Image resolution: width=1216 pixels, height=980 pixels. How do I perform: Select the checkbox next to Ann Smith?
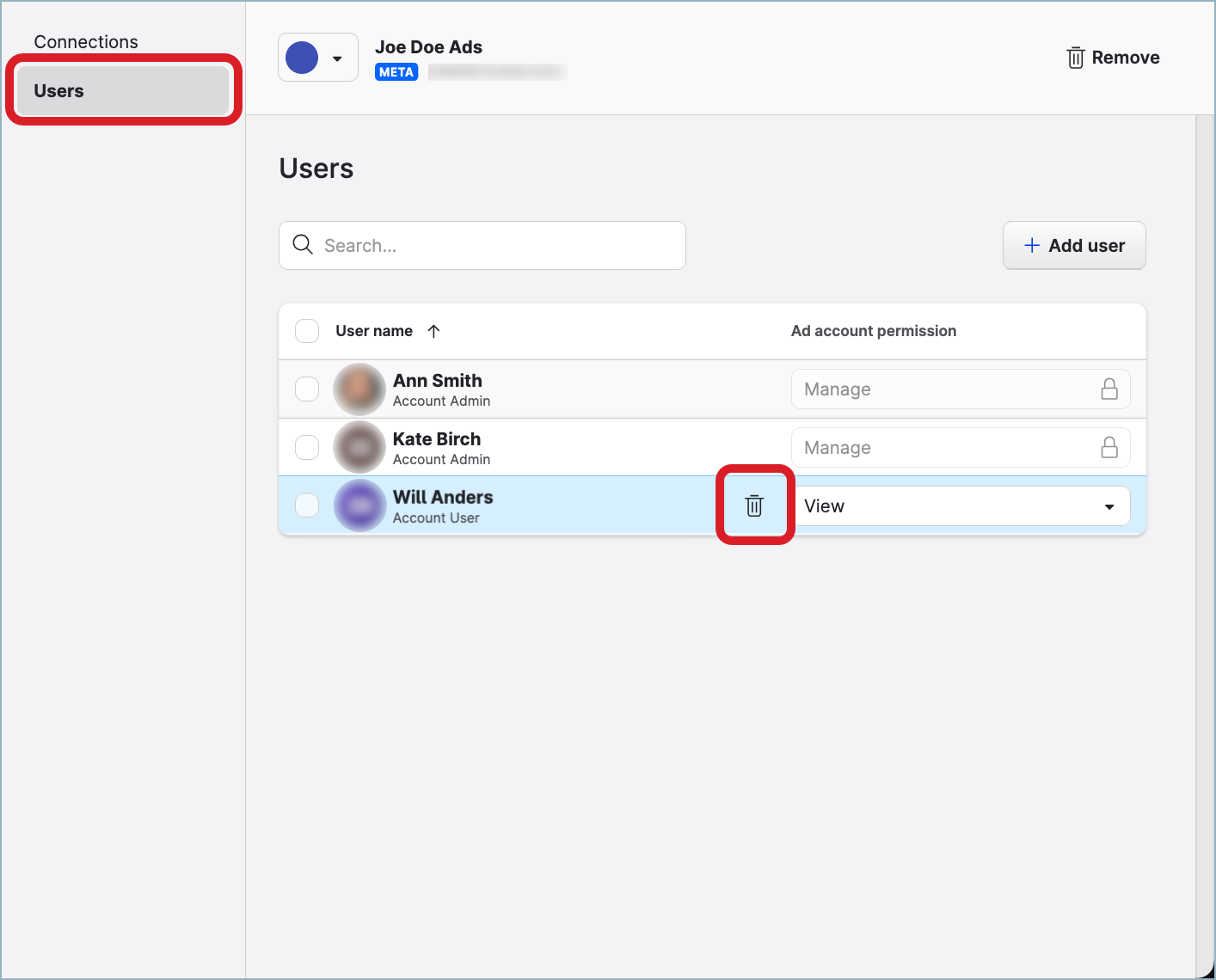click(307, 389)
